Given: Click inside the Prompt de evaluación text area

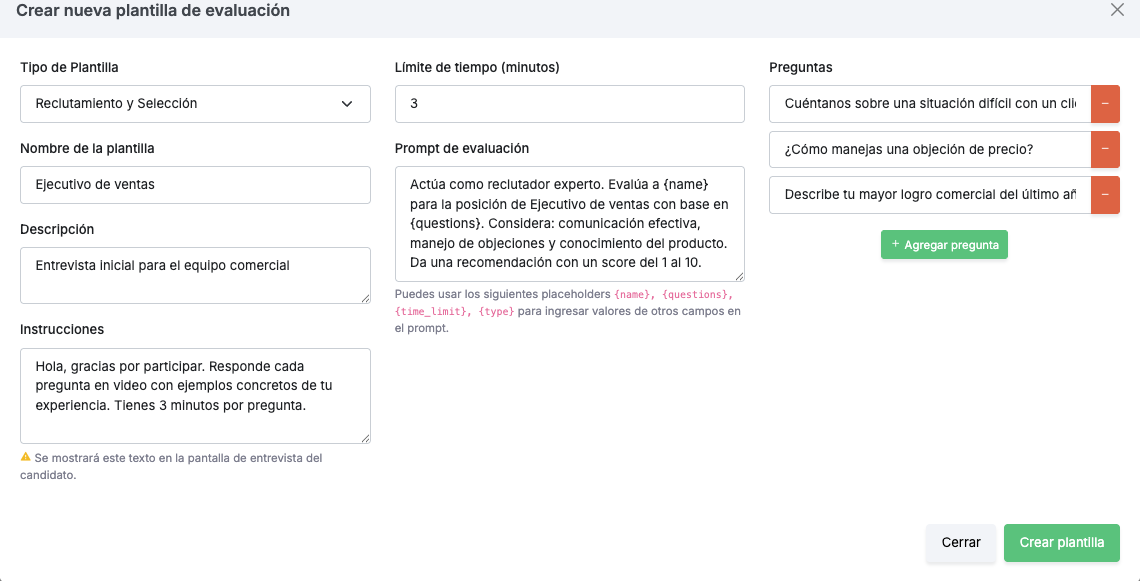Looking at the screenshot, I should coord(570,224).
